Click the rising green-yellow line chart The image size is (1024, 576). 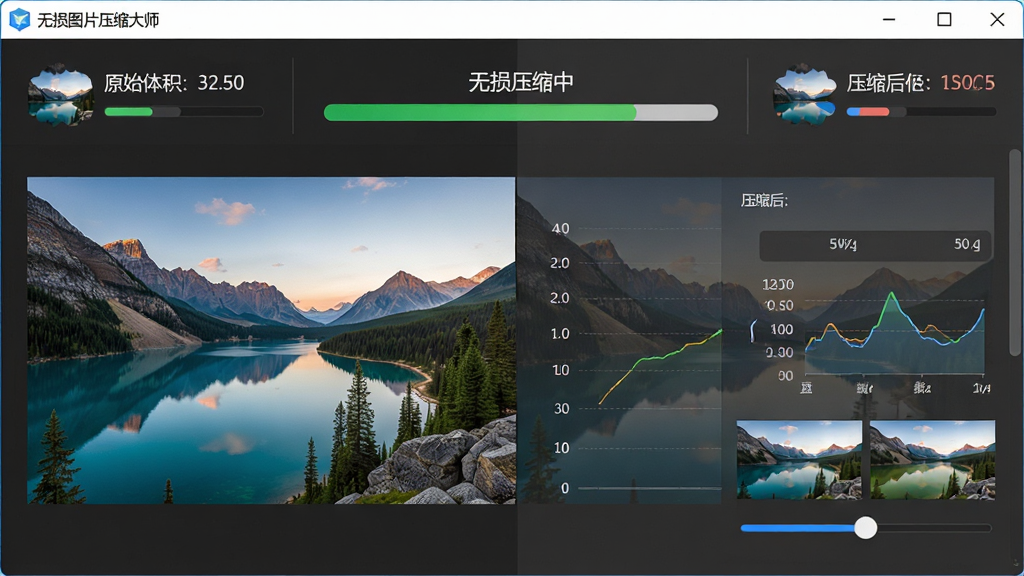660,366
